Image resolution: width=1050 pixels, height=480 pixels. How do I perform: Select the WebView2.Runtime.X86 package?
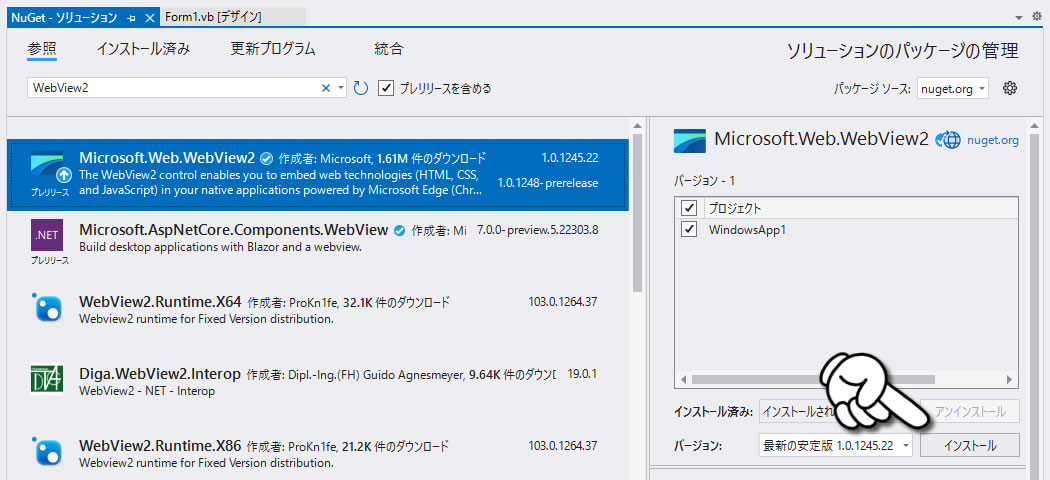pyautogui.click(x=317, y=453)
